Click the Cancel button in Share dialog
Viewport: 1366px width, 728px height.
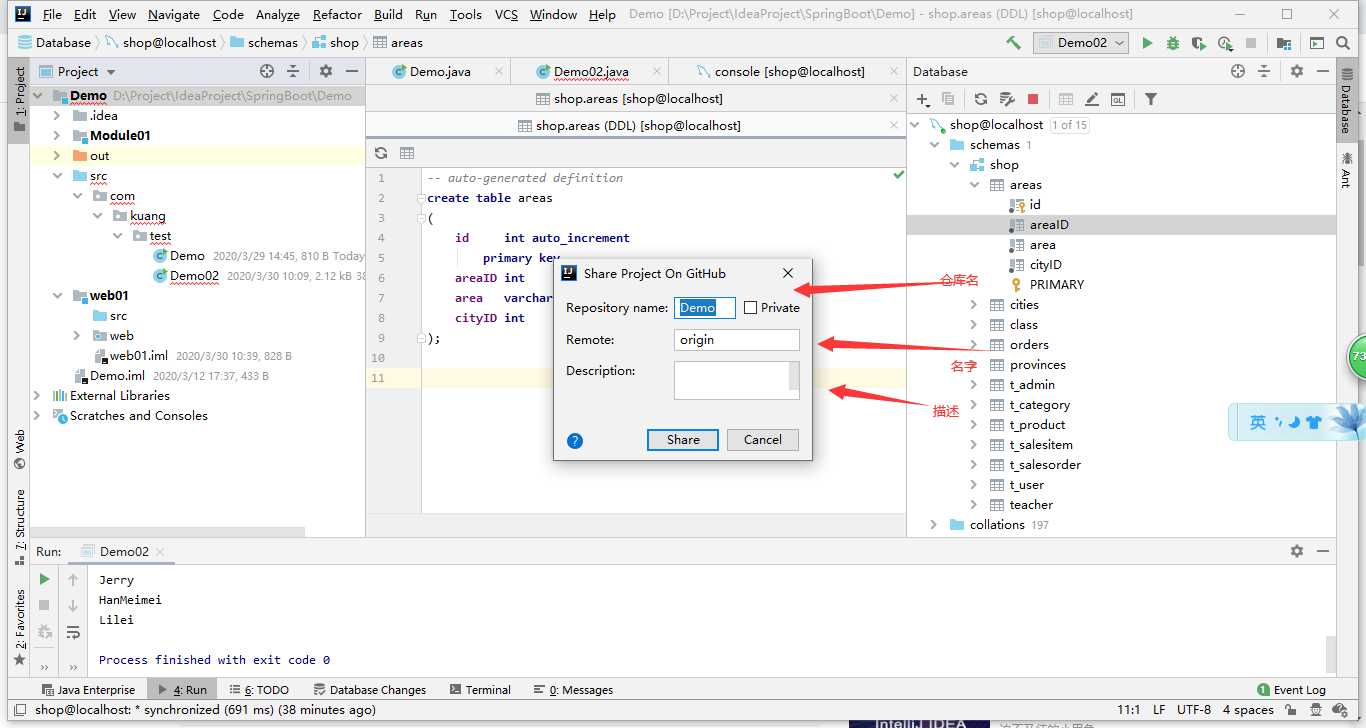[x=763, y=440]
